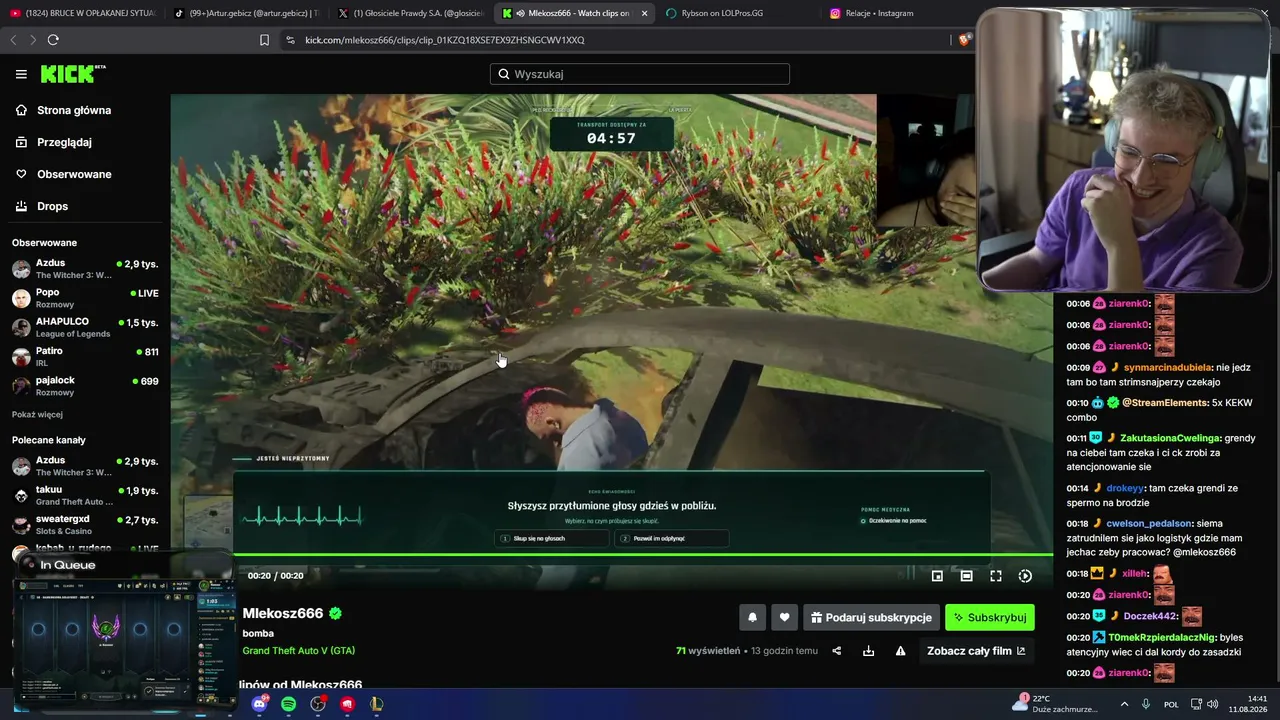Open followed channel pajalock
The height and width of the screenshot is (720, 1280).
[85, 386]
